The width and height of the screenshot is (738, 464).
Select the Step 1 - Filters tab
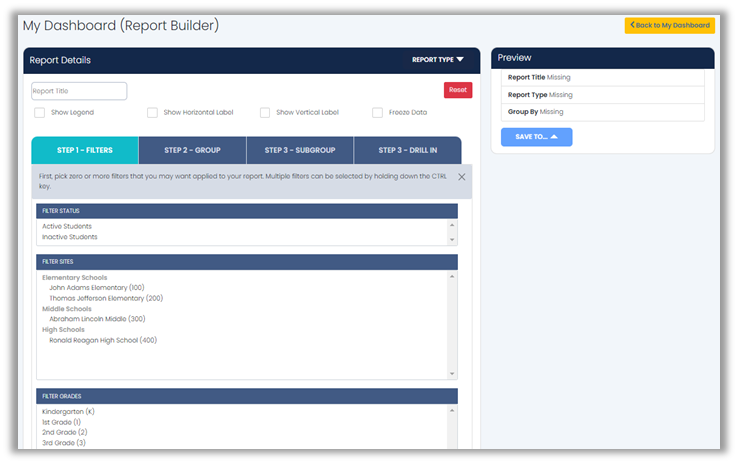pos(85,151)
